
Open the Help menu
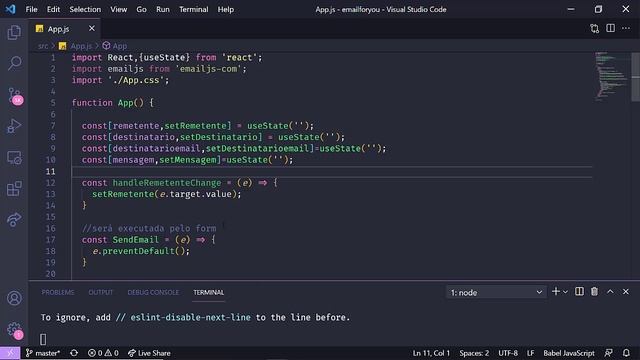[x=225, y=9]
